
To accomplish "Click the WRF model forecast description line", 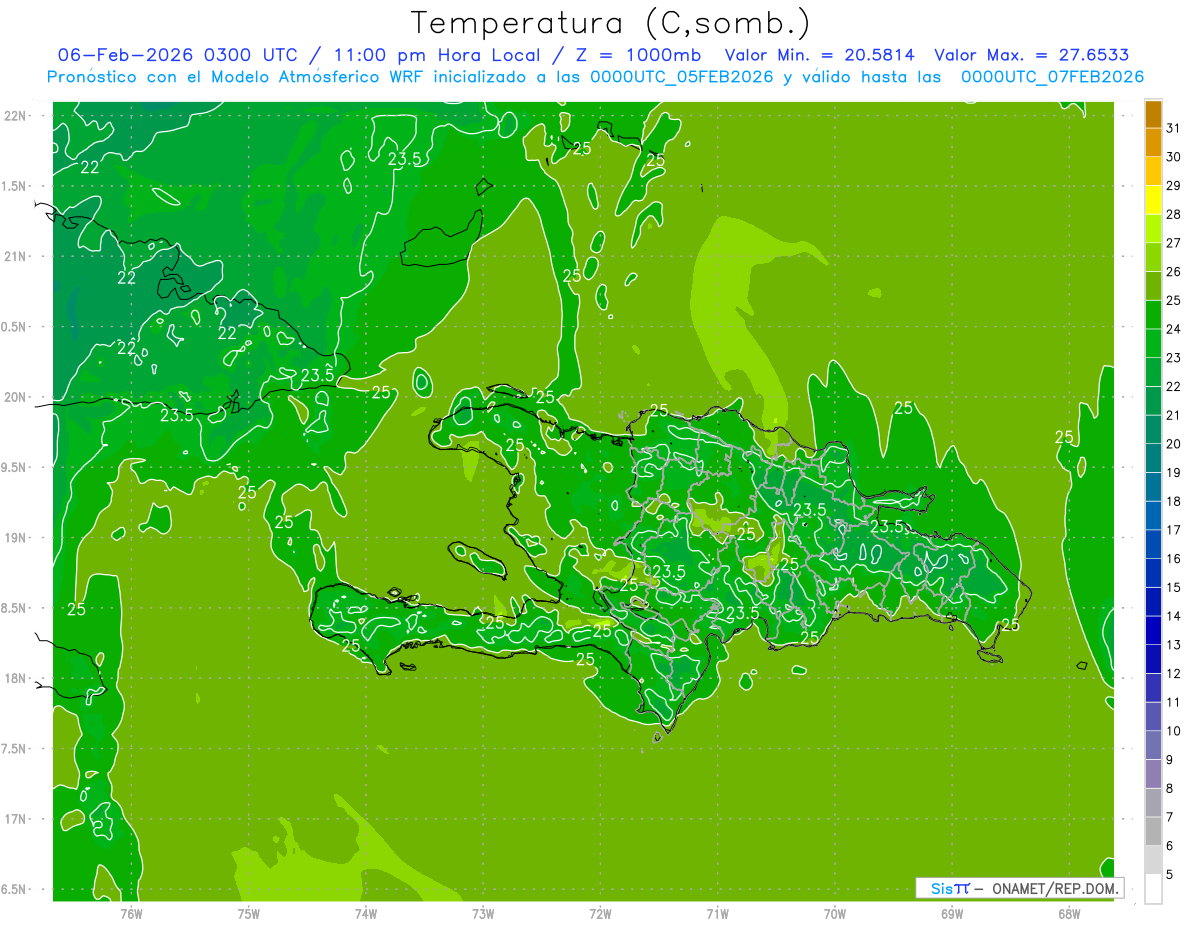I will click(595, 77).
